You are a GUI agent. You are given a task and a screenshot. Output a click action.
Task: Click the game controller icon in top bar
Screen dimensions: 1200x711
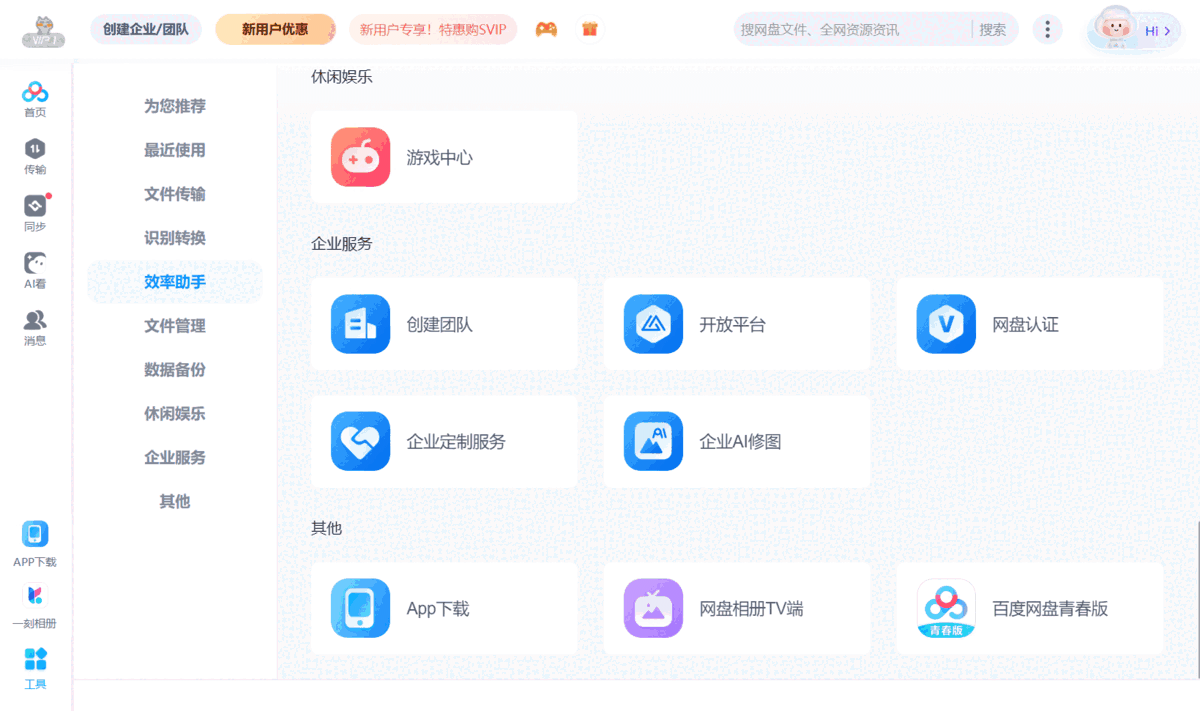pos(546,29)
